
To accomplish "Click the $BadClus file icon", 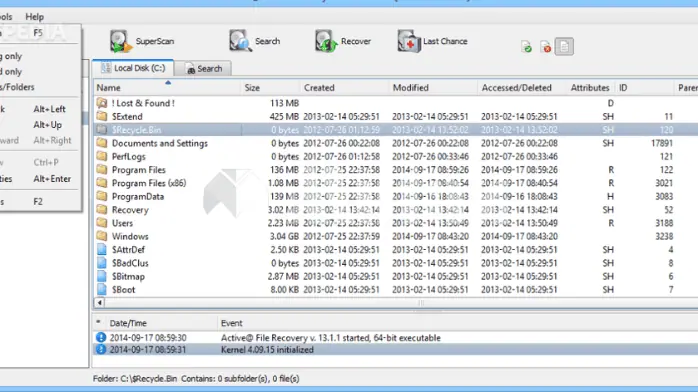I will [102, 263].
